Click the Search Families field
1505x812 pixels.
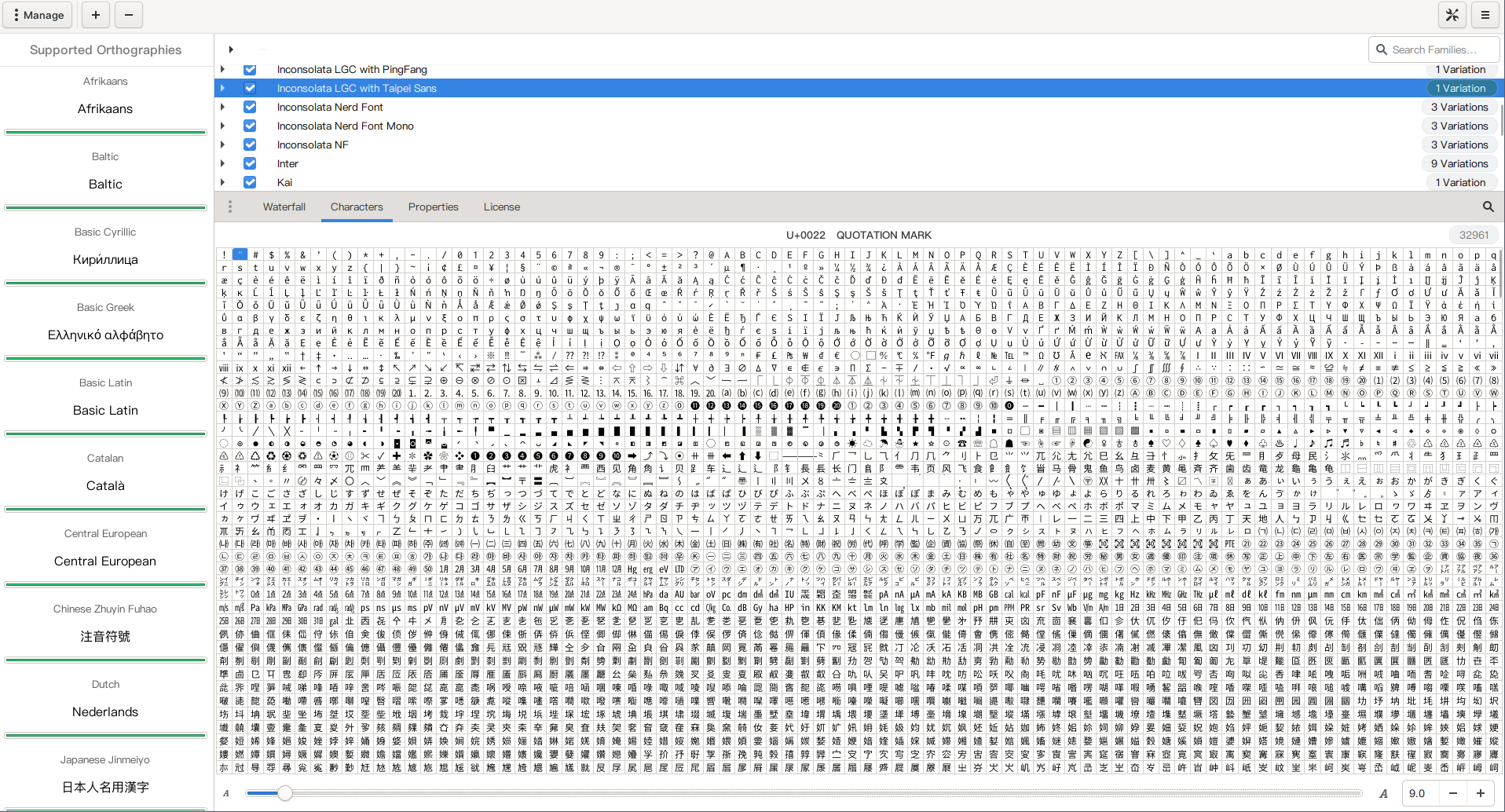tap(1434, 49)
